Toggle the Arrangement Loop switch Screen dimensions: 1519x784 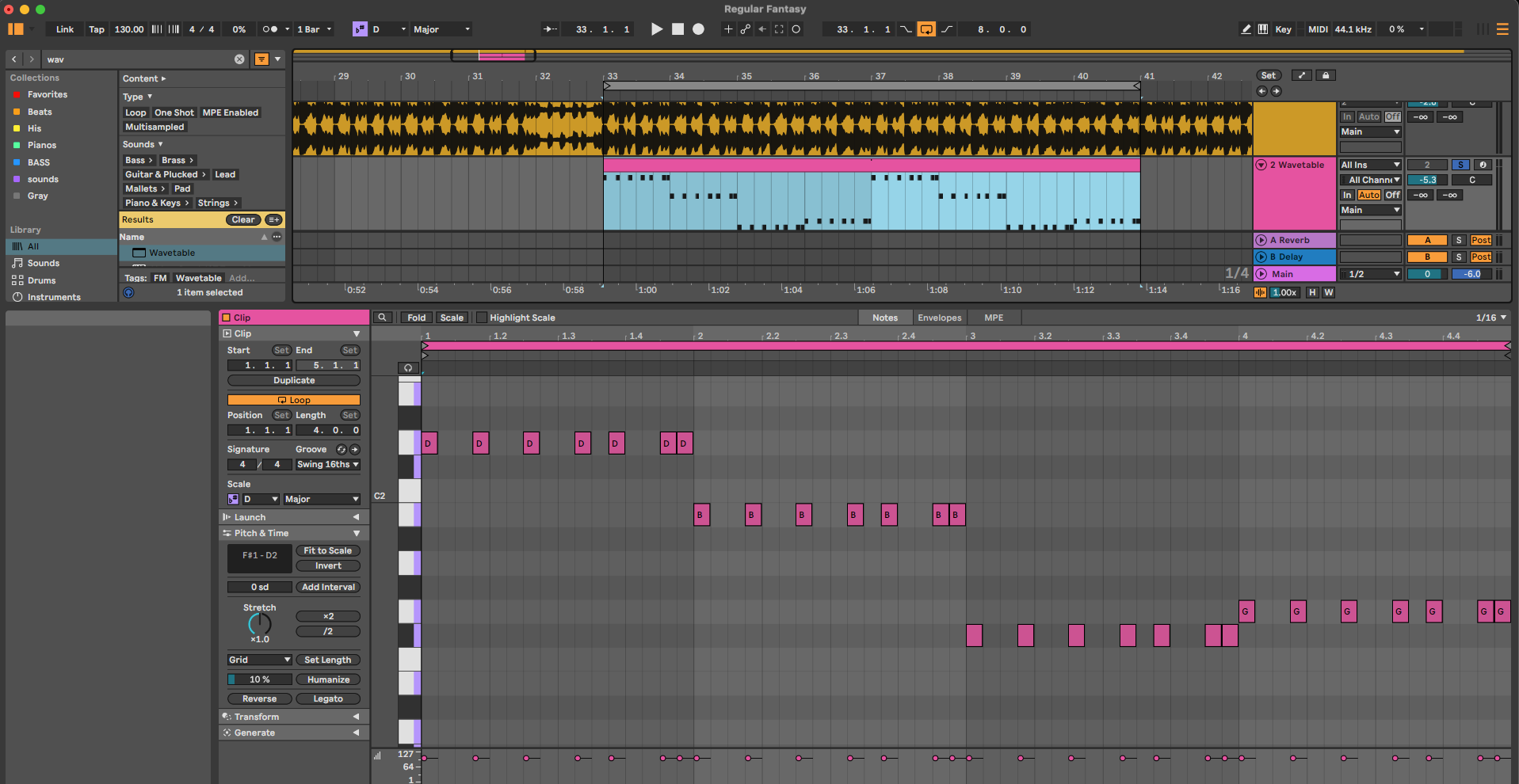click(926, 29)
